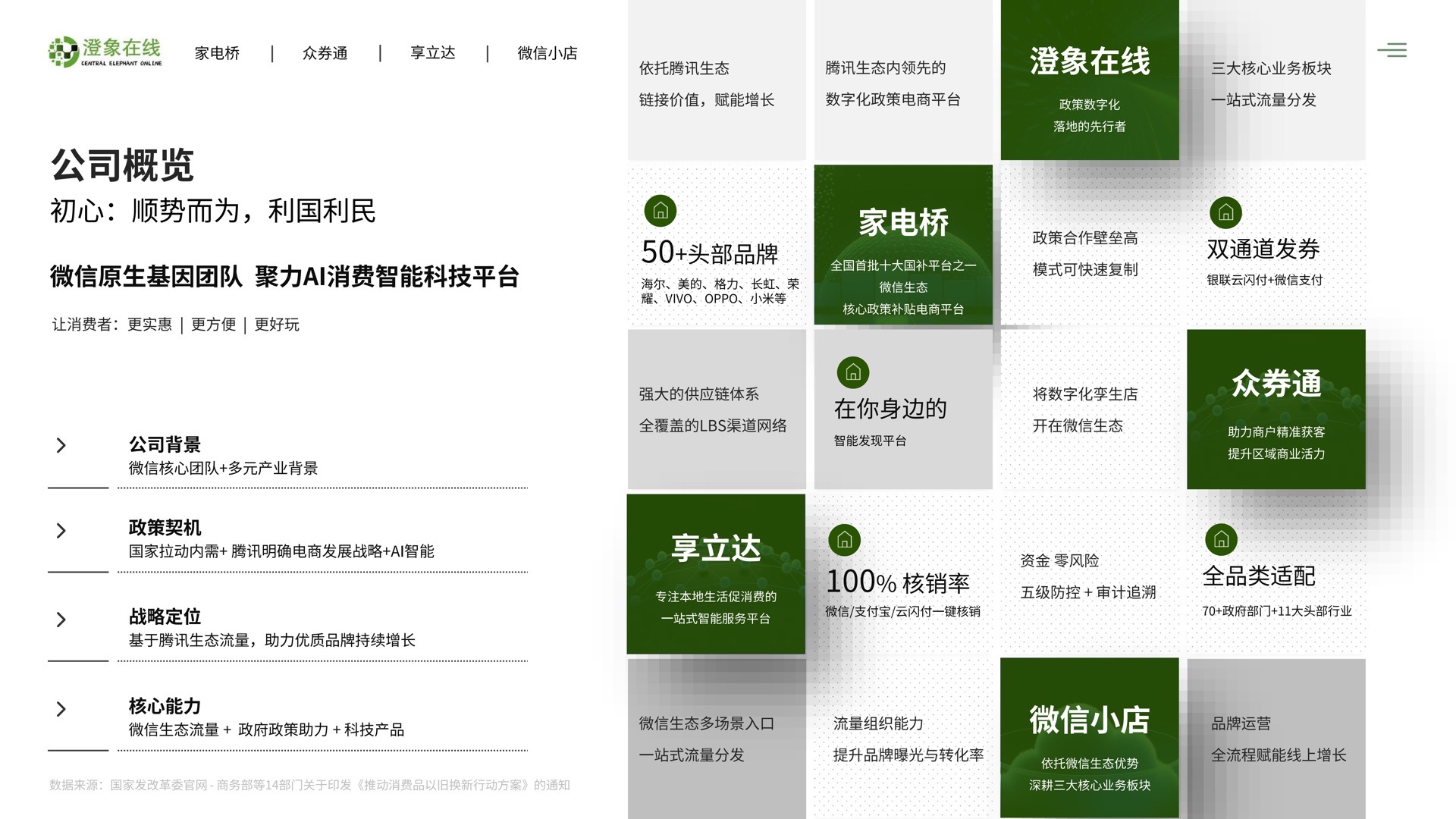Image resolution: width=1456 pixels, height=819 pixels.
Task: Click the 依托腾讯生态 gray tile
Action: coord(717,80)
